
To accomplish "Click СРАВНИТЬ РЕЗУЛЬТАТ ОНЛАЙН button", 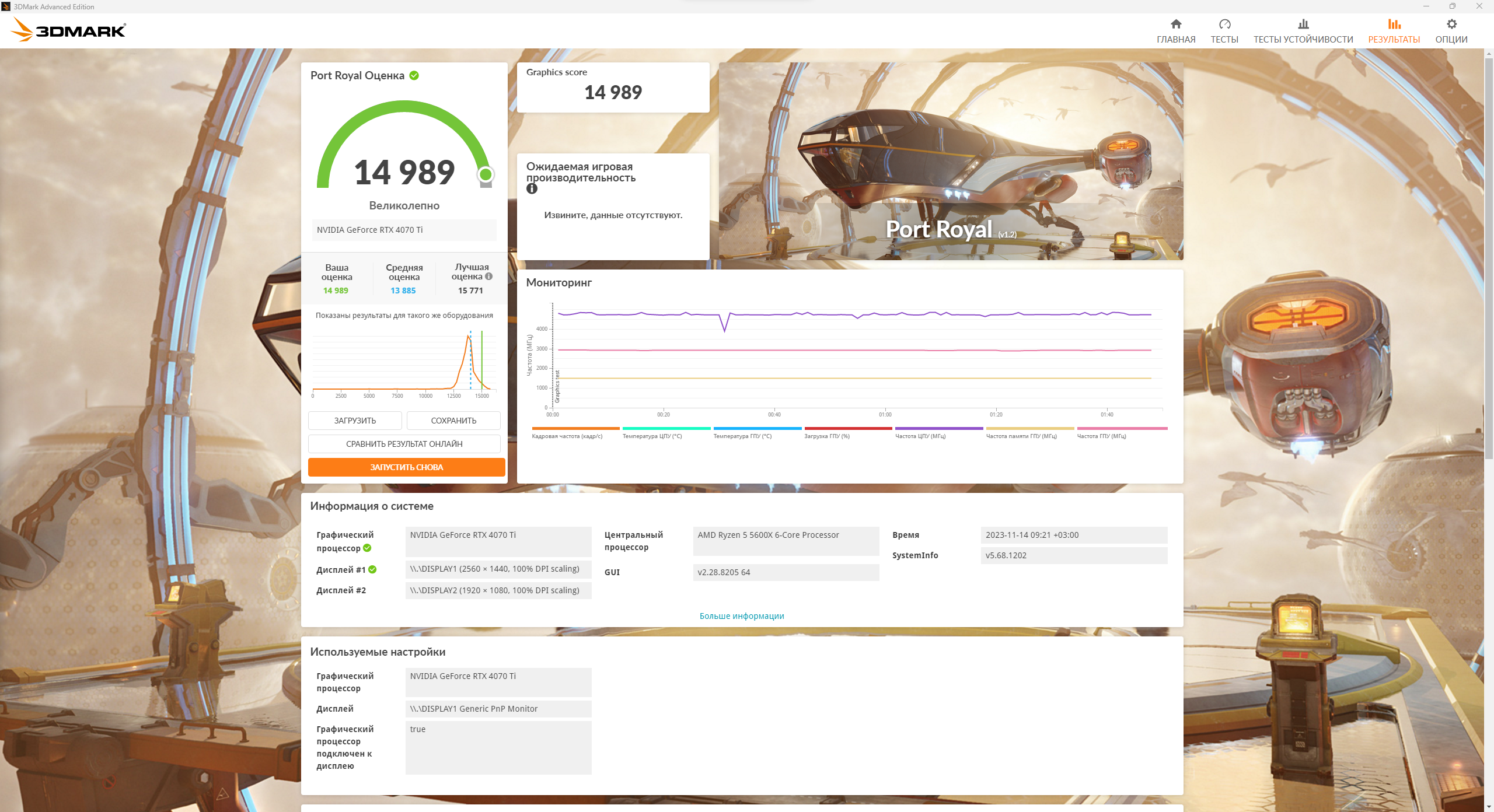I will coord(404,444).
